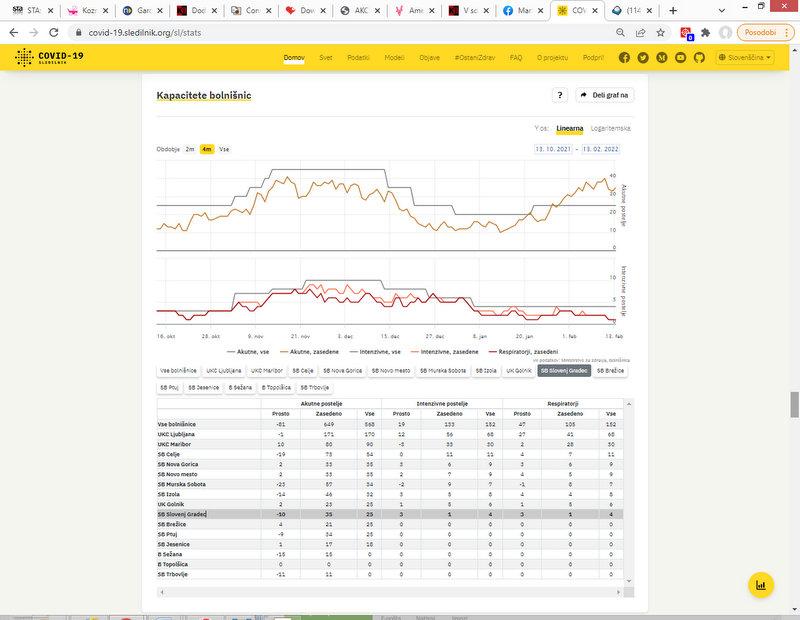Open the start date 13. 10. 2021 picker
The image size is (800, 620).
(x=552, y=149)
